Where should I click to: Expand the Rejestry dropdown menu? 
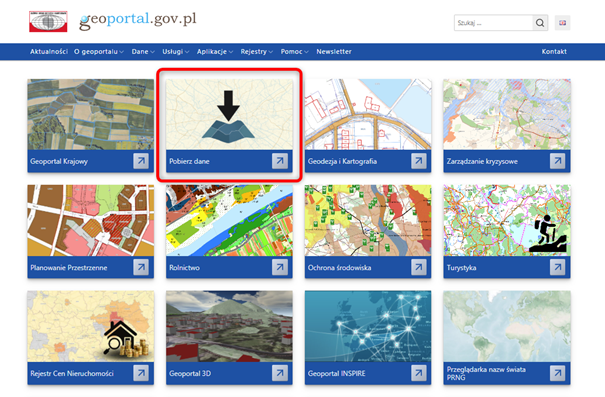[x=257, y=52]
